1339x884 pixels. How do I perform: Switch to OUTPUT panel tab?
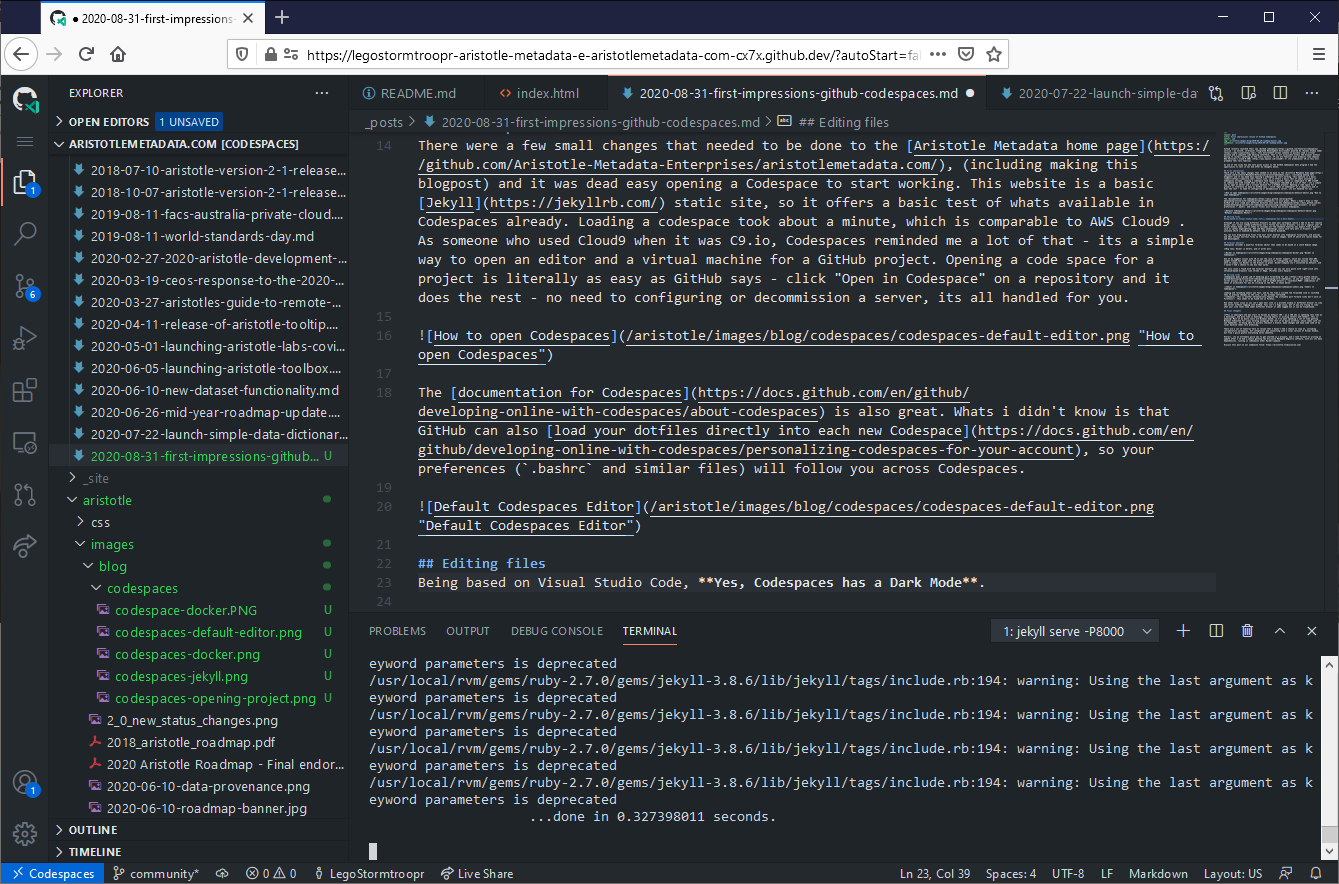pos(468,631)
